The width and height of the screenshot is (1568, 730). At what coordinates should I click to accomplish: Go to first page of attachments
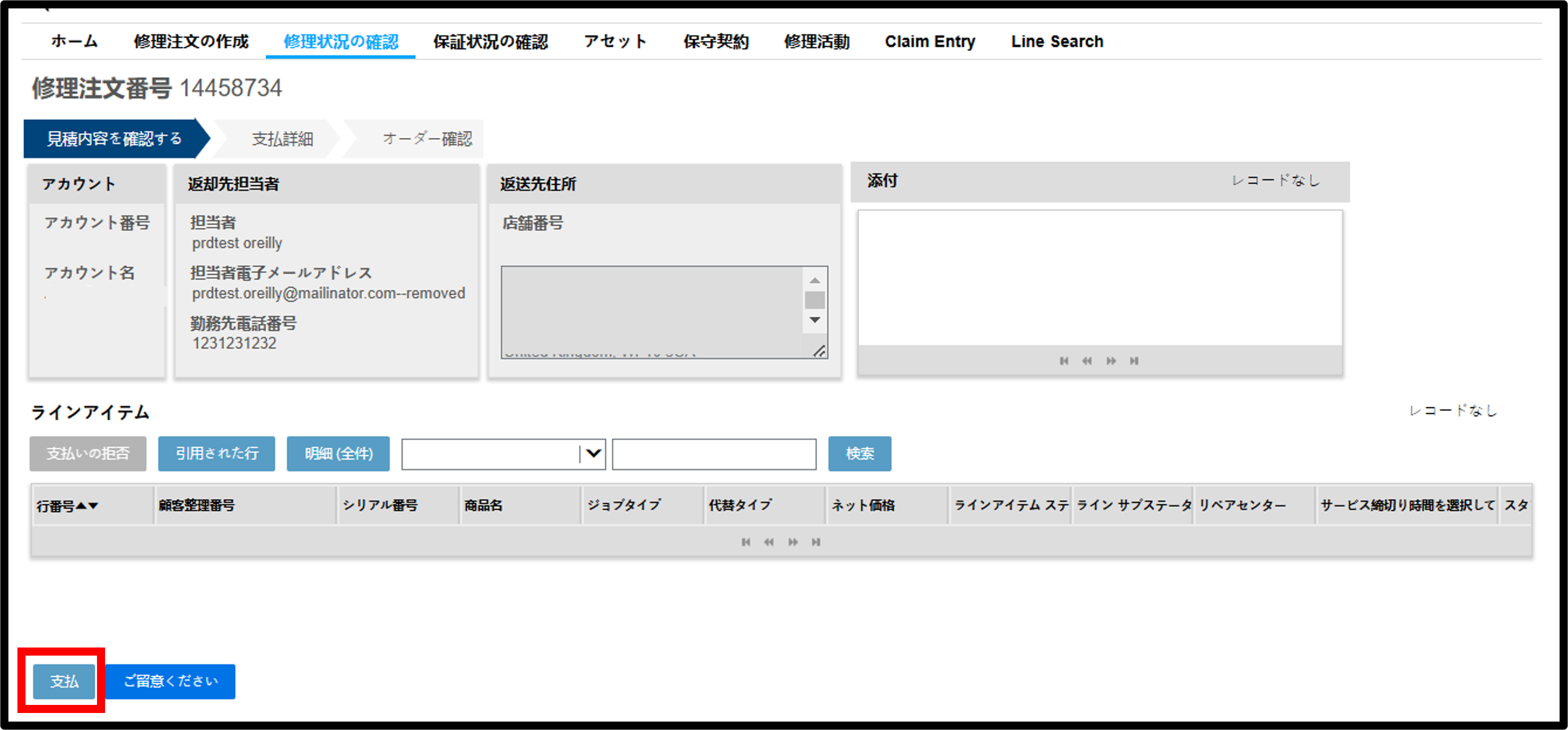click(x=1064, y=361)
